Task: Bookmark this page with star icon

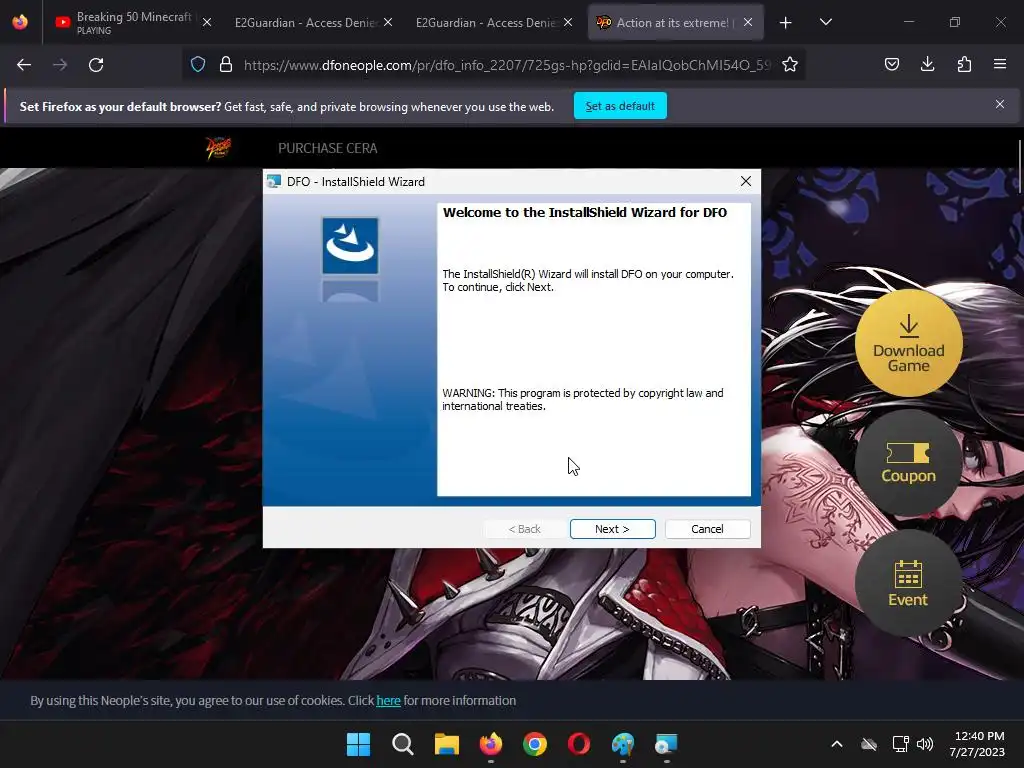Action: 790,65
